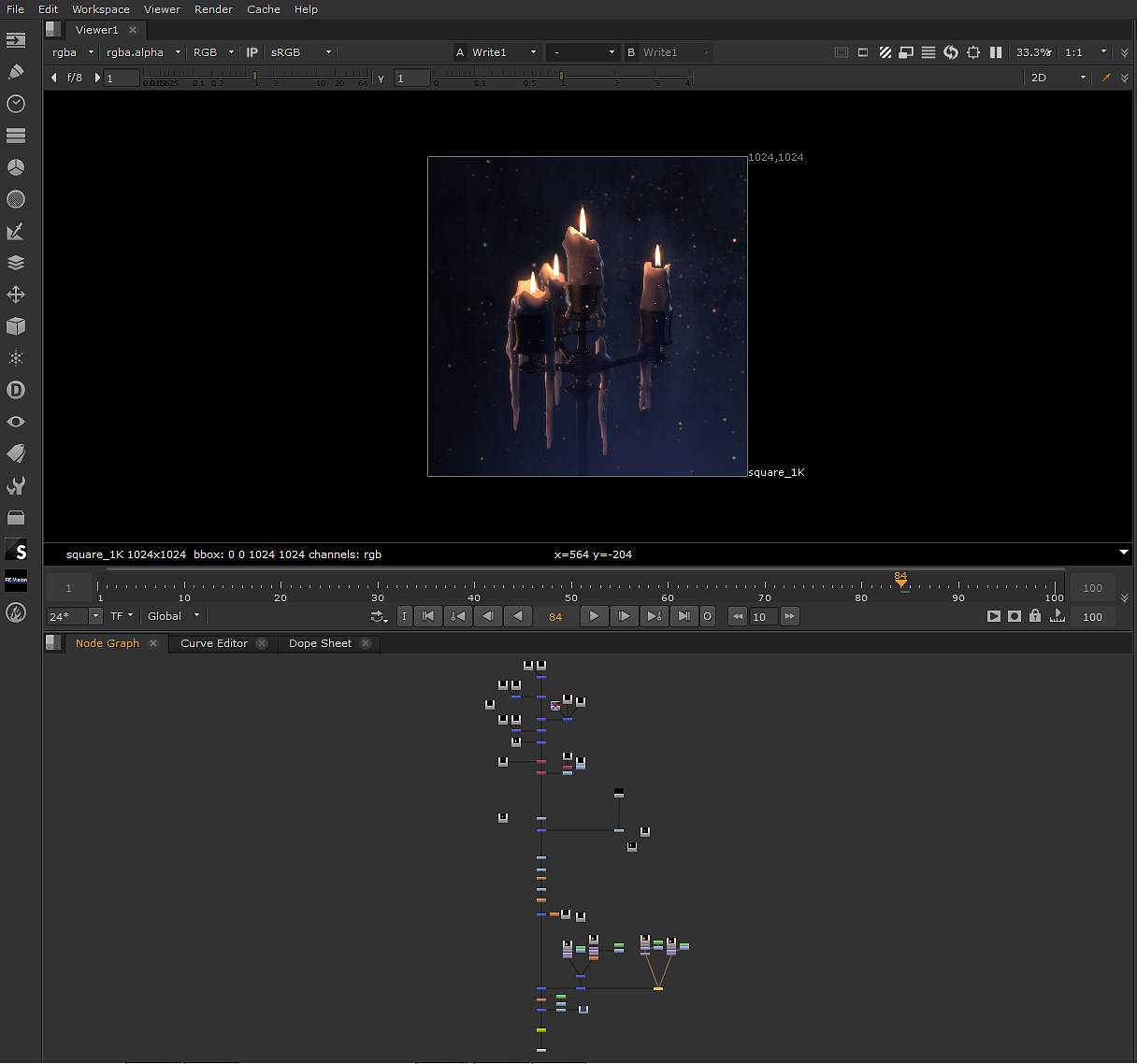
Task: Open the Transform nodes menu (four-way arrows)
Action: coord(16,295)
